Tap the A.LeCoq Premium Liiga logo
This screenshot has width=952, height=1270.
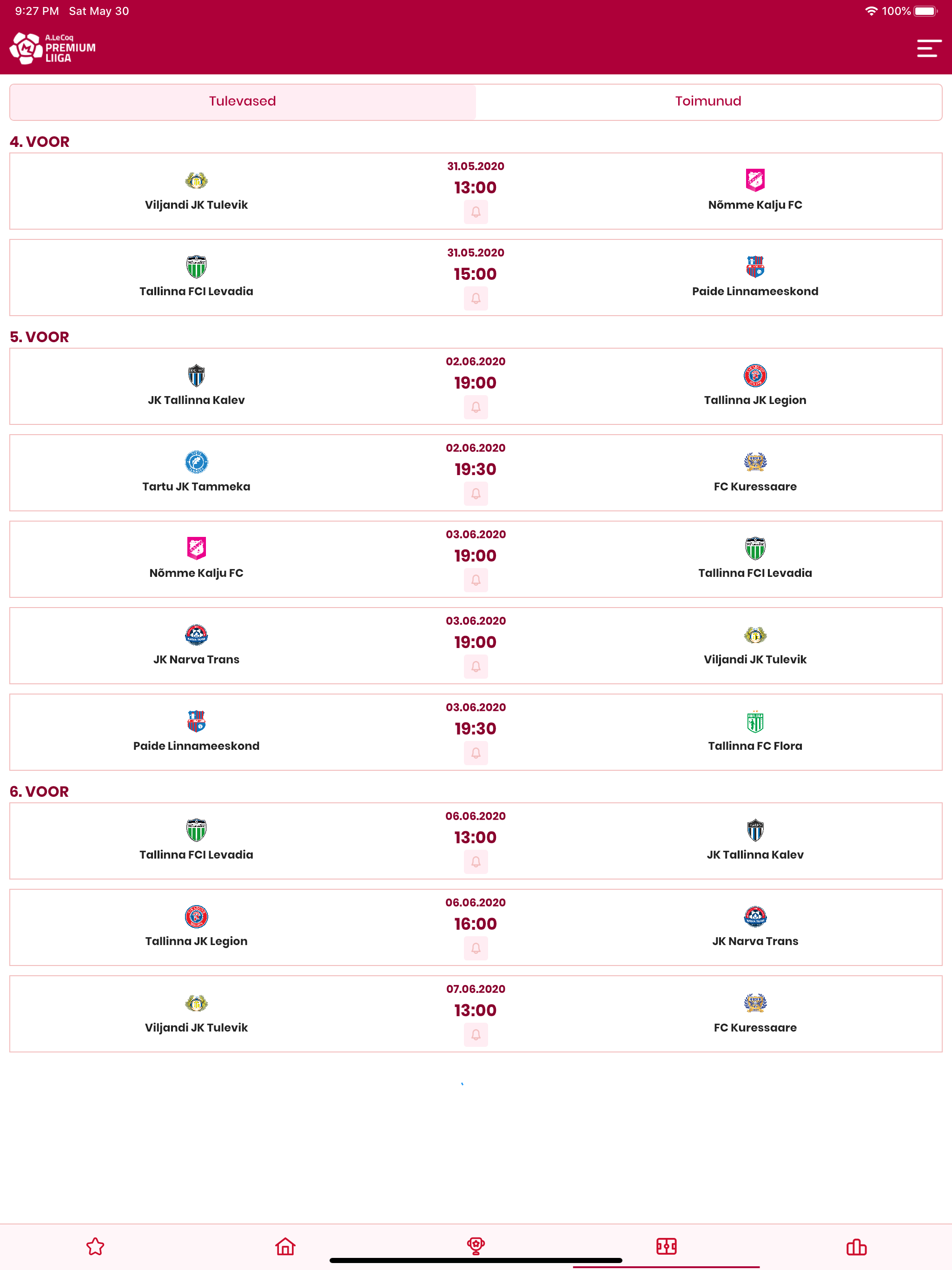tap(53, 48)
